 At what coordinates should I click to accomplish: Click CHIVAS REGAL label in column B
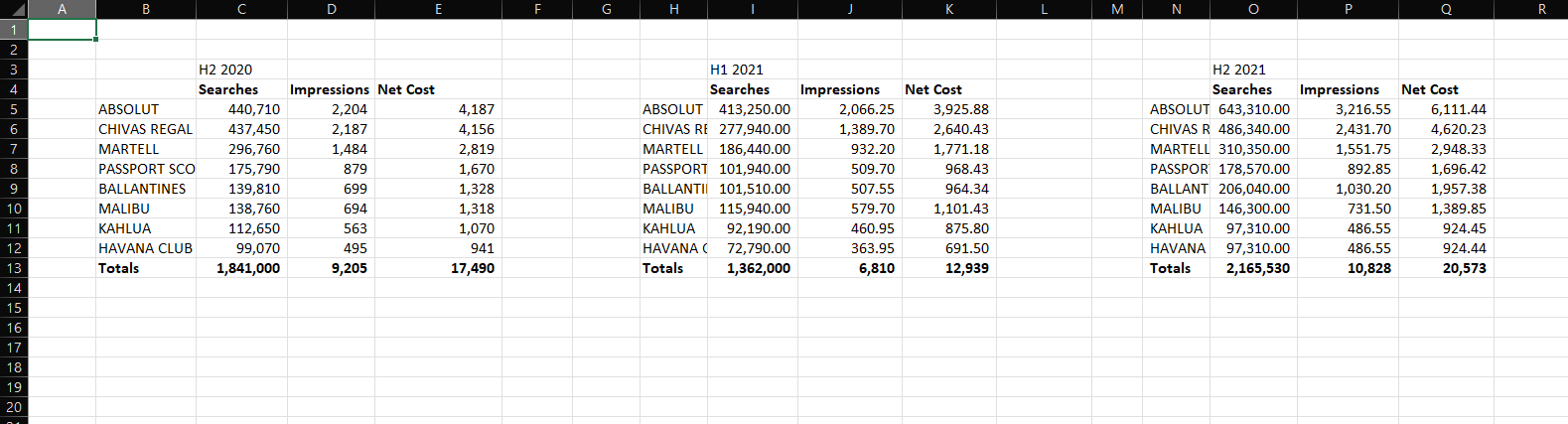(146, 129)
